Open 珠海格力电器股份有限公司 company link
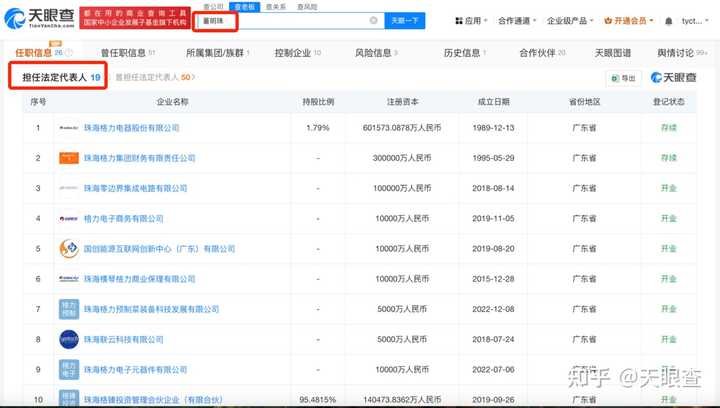Screen dimensions: 720x408 point(131,128)
